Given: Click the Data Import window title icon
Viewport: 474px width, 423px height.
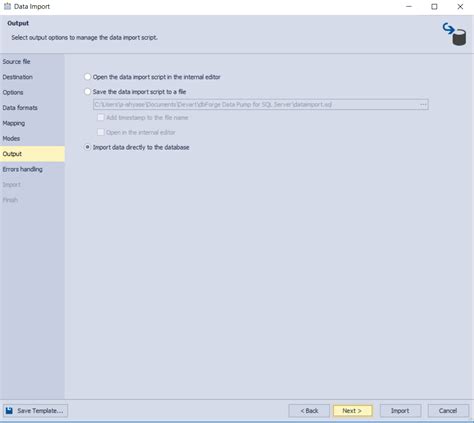Looking at the screenshot, I should [x=7, y=6].
